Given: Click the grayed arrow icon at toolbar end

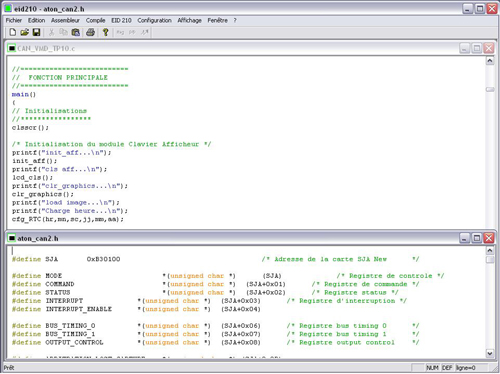Looking at the screenshot, I should (x=144, y=32).
